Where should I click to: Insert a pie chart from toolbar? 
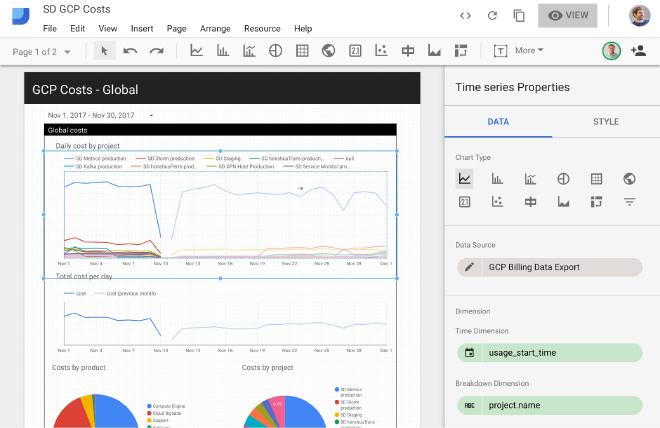275,51
